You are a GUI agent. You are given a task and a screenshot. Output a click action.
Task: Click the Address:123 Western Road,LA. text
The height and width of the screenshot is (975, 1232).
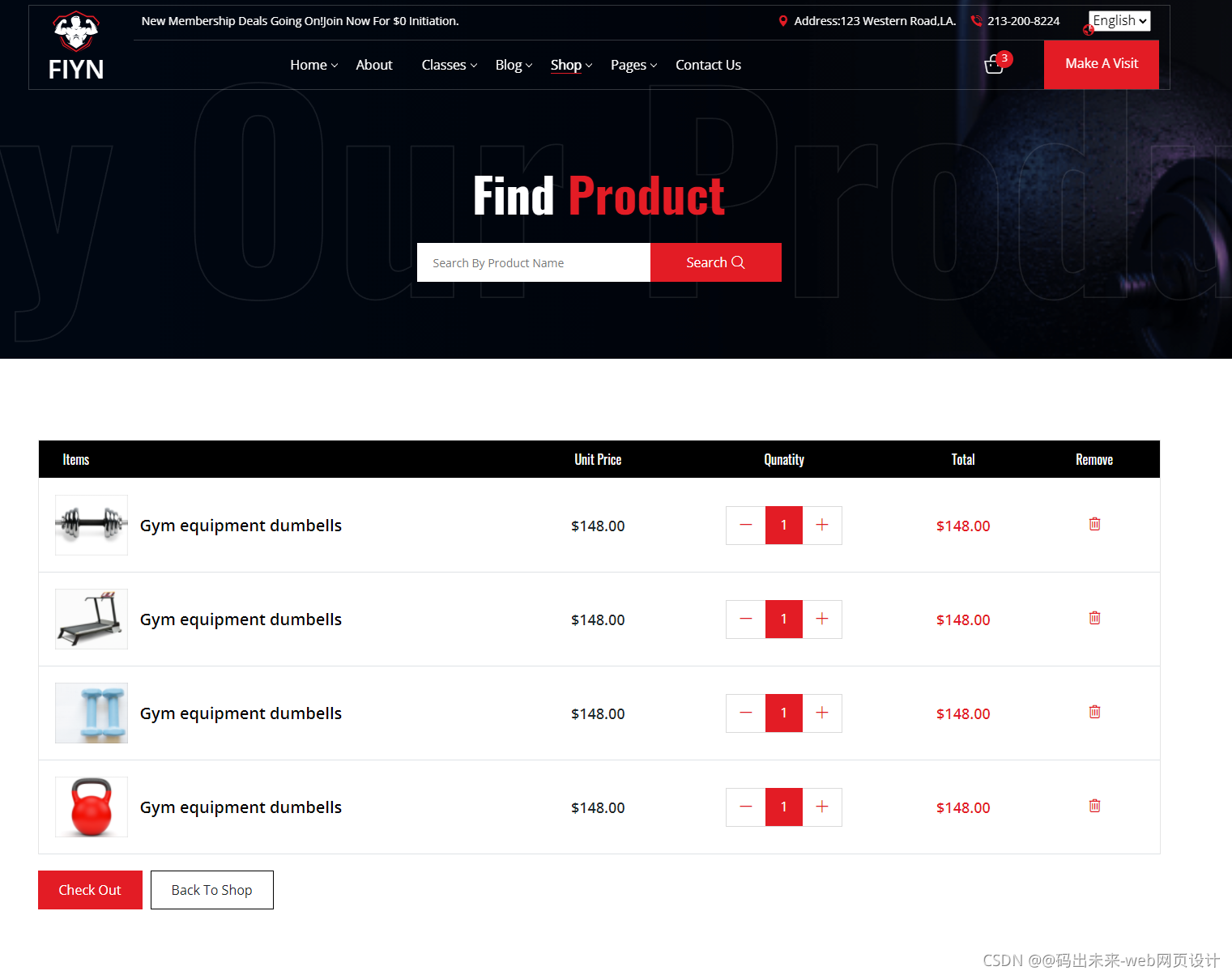875,21
